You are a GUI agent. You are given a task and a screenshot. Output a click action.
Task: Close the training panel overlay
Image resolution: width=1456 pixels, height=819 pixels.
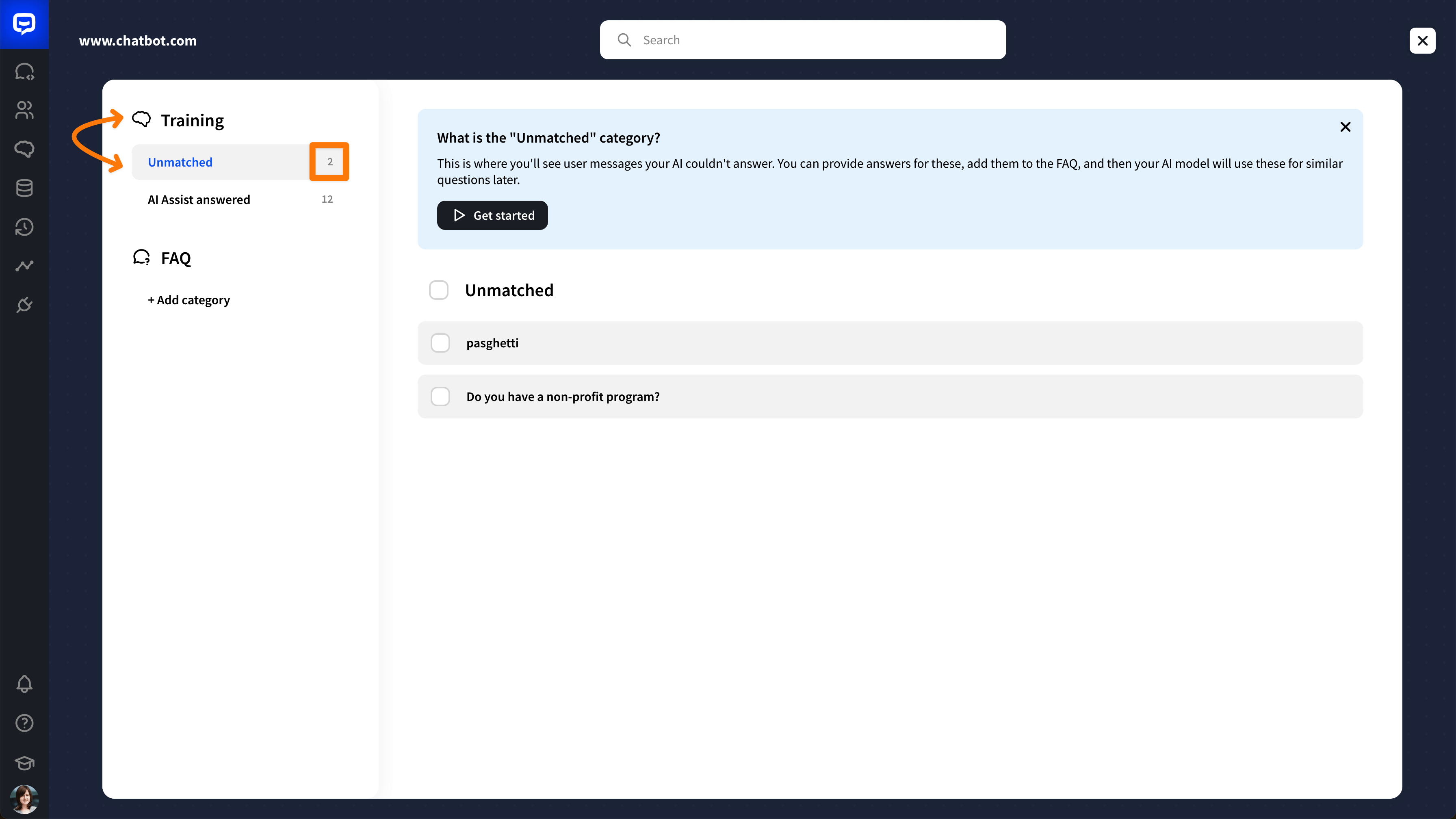(x=1422, y=41)
